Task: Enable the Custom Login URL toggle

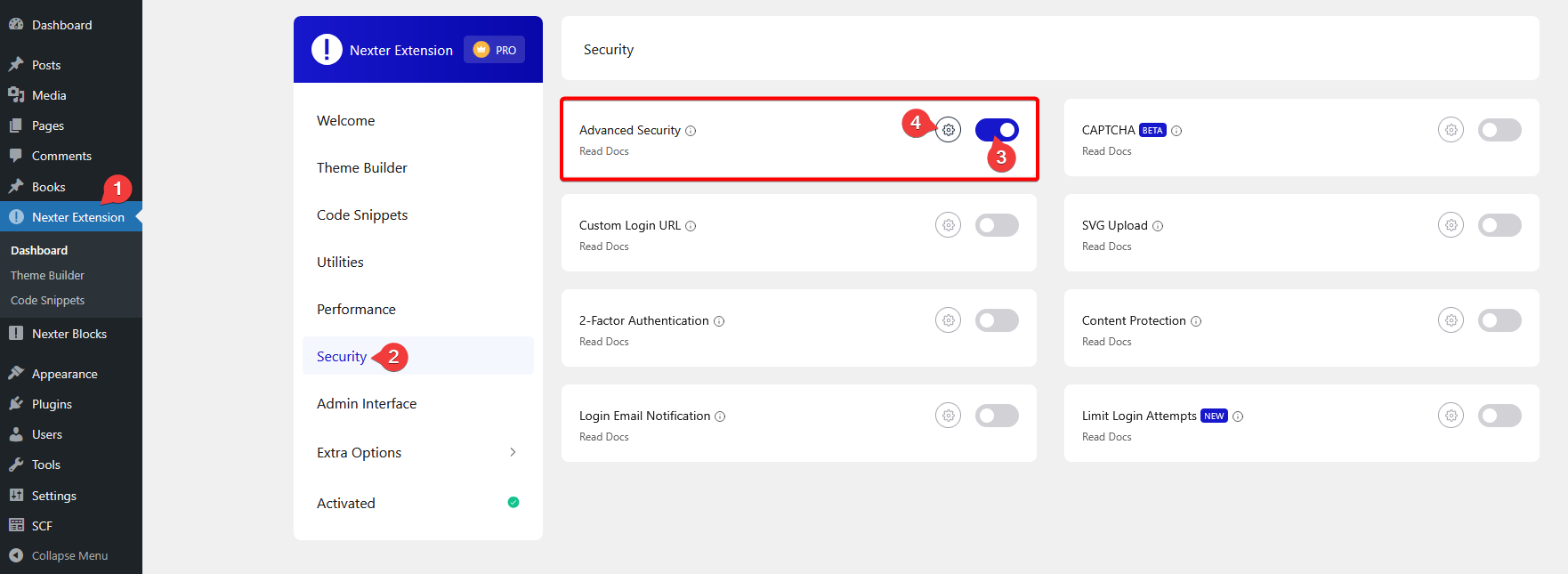Action: (x=997, y=225)
